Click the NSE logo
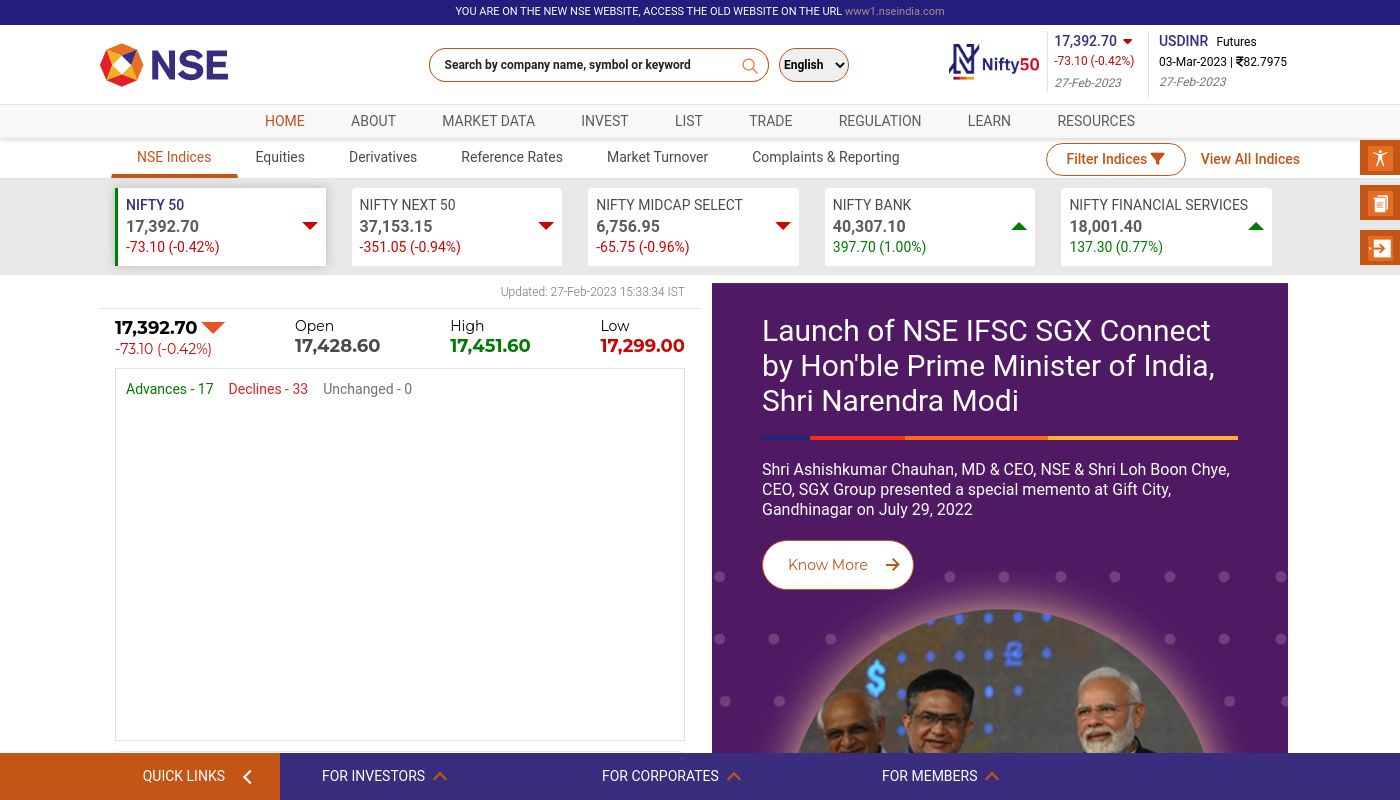This screenshot has width=1400, height=800. tap(164, 65)
